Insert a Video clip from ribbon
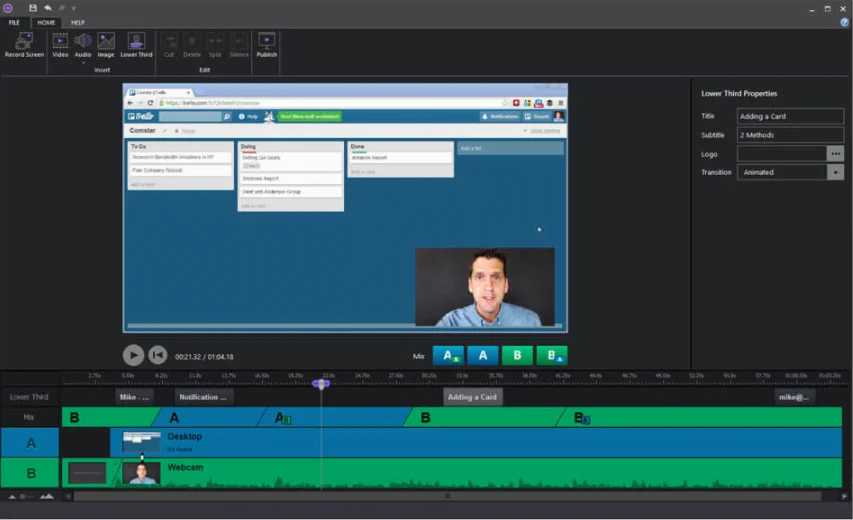Viewport: 853px width, 520px height. pos(60,42)
